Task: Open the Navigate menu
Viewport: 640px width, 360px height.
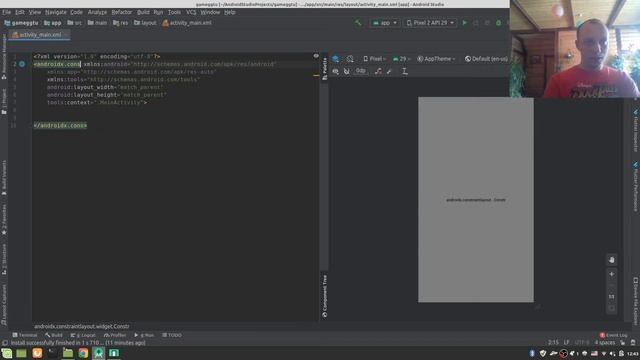Action: 56,12
